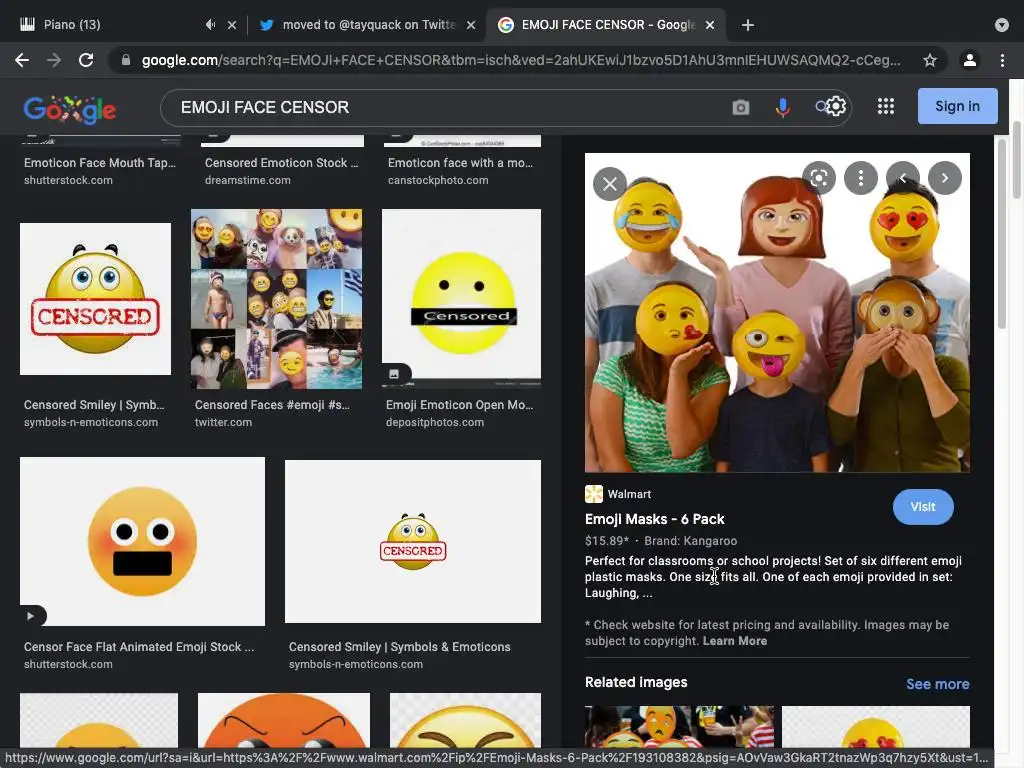Open the Censored Faces collage thumbnail
The image size is (1024, 768).
click(276, 299)
